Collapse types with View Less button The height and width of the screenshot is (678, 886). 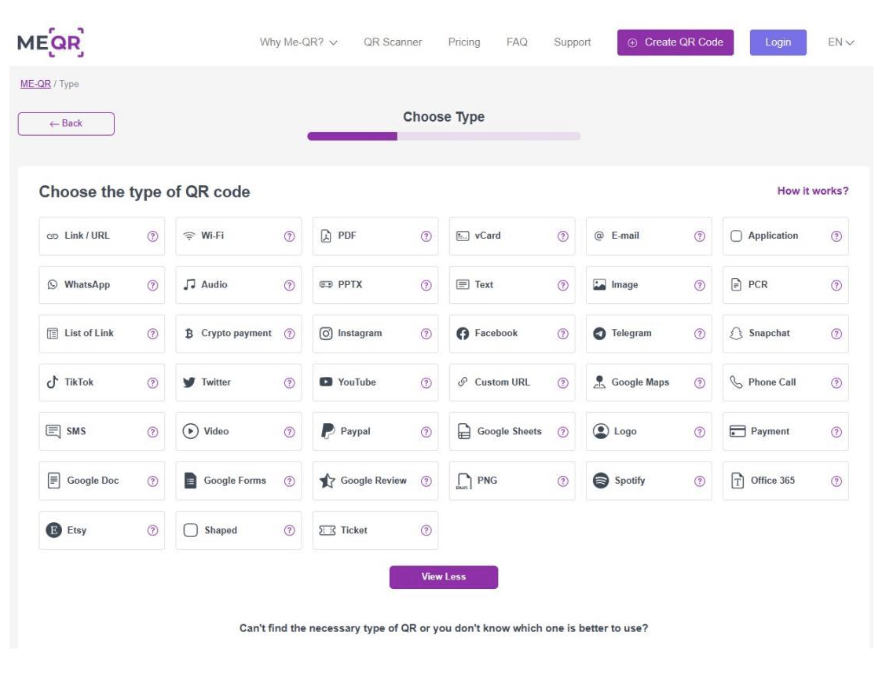pyautogui.click(x=444, y=577)
